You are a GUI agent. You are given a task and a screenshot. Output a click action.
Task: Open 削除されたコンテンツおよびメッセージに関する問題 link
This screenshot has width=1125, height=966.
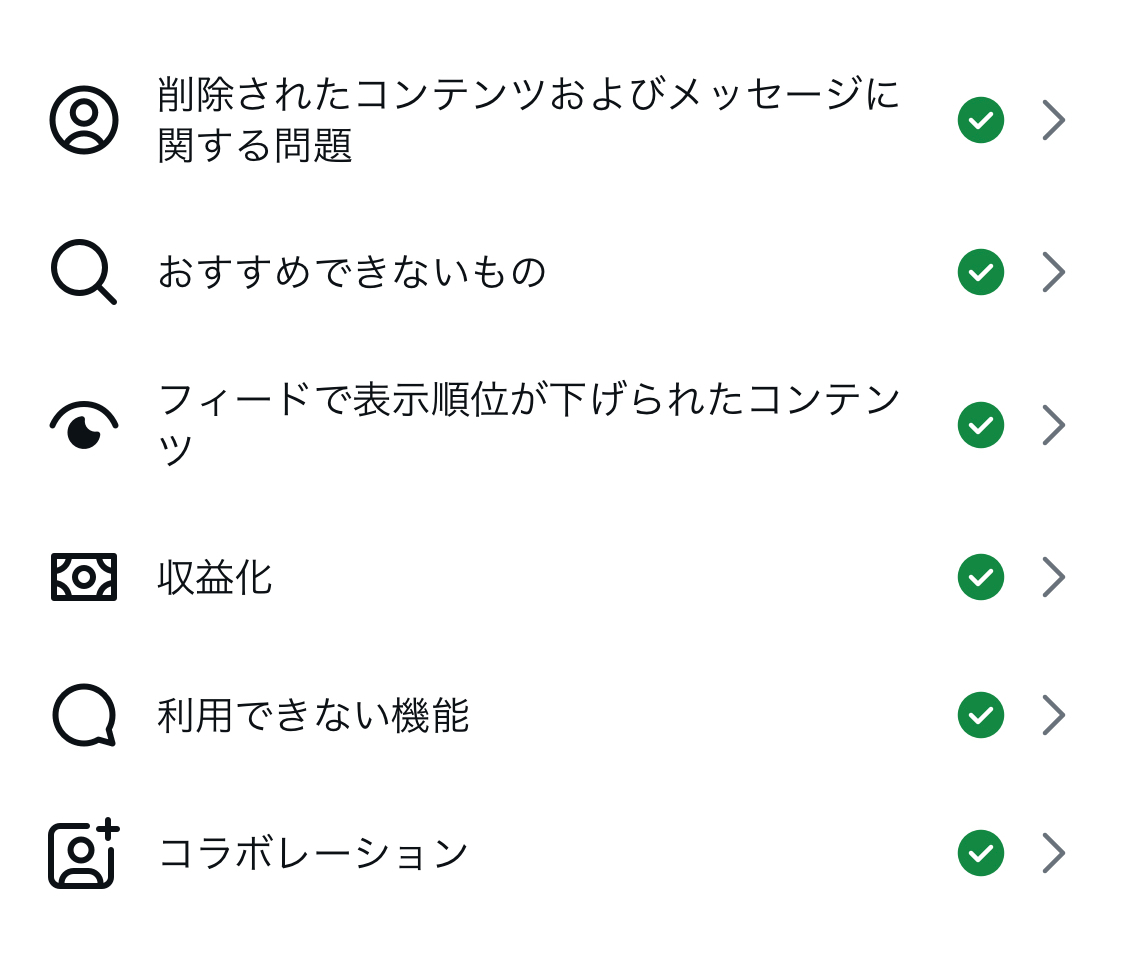[x=528, y=120]
